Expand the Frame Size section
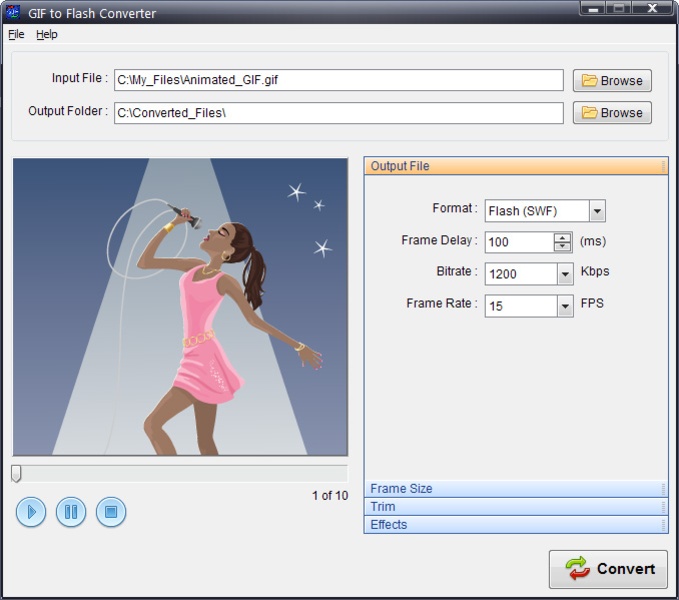The height and width of the screenshot is (600, 679). (515, 489)
